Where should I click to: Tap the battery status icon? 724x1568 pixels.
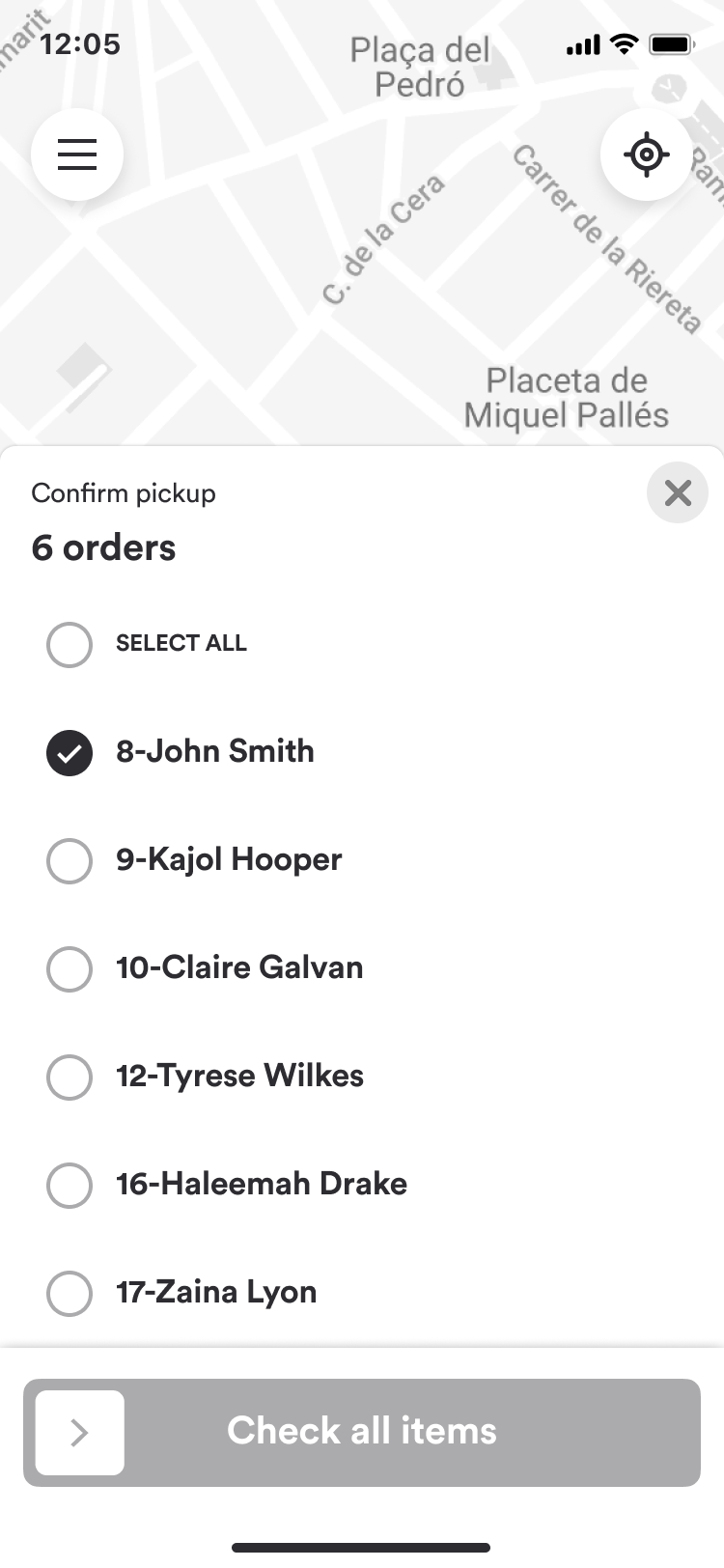672,43
